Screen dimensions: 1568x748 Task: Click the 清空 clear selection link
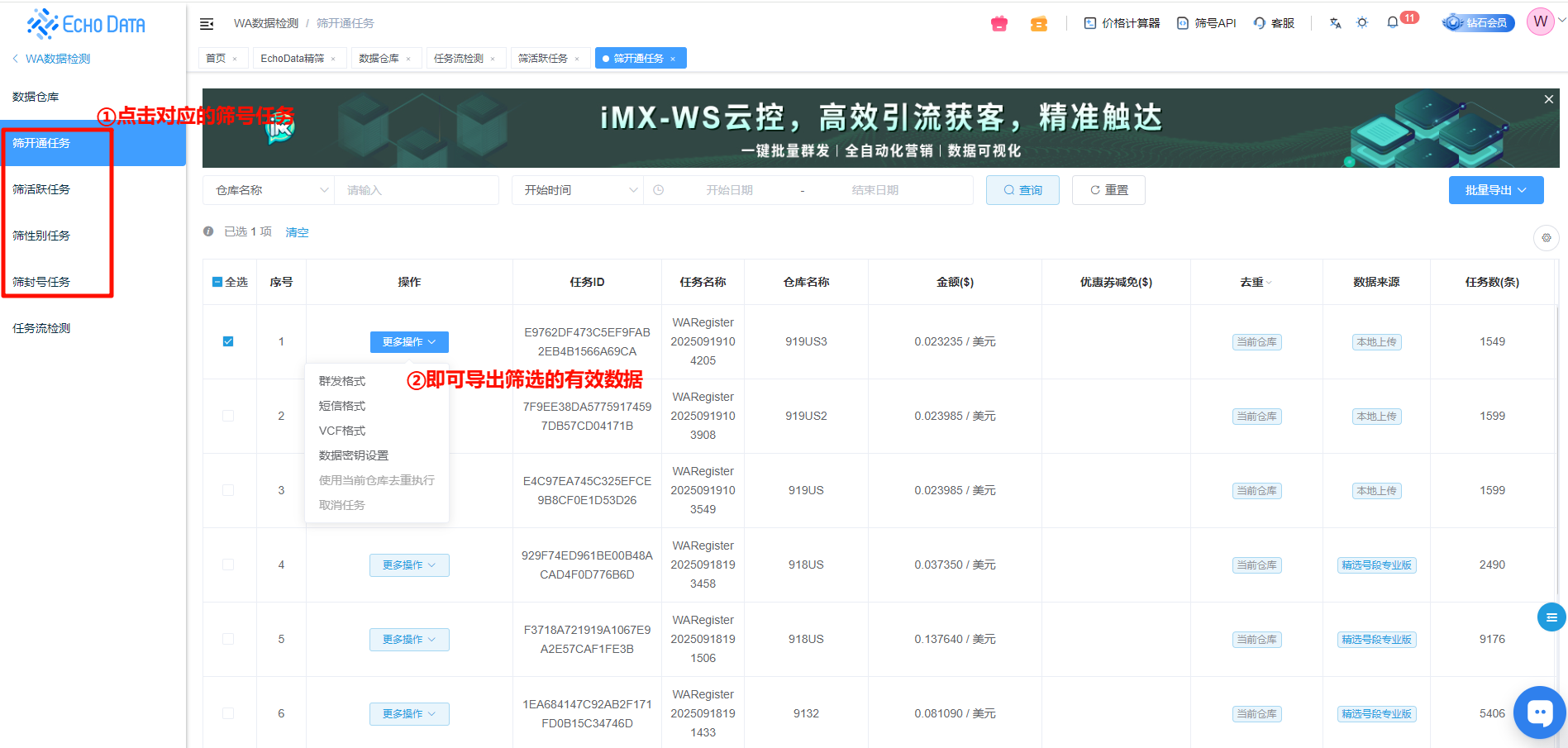(x=297, y=232)
